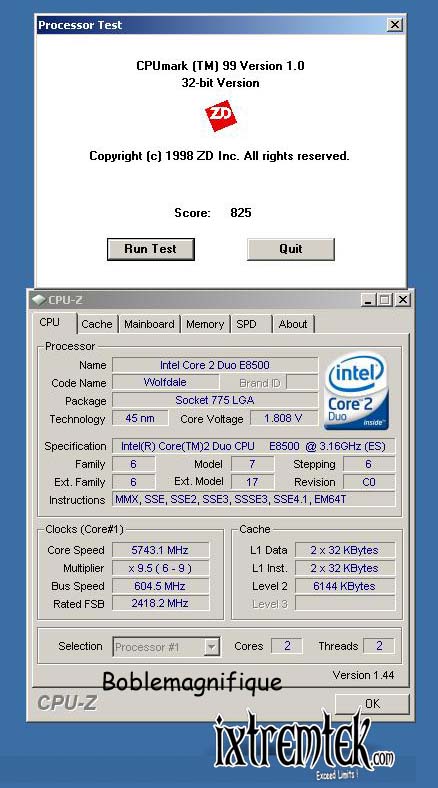
Task: Click the Model value 7
Action: [252, 464]
